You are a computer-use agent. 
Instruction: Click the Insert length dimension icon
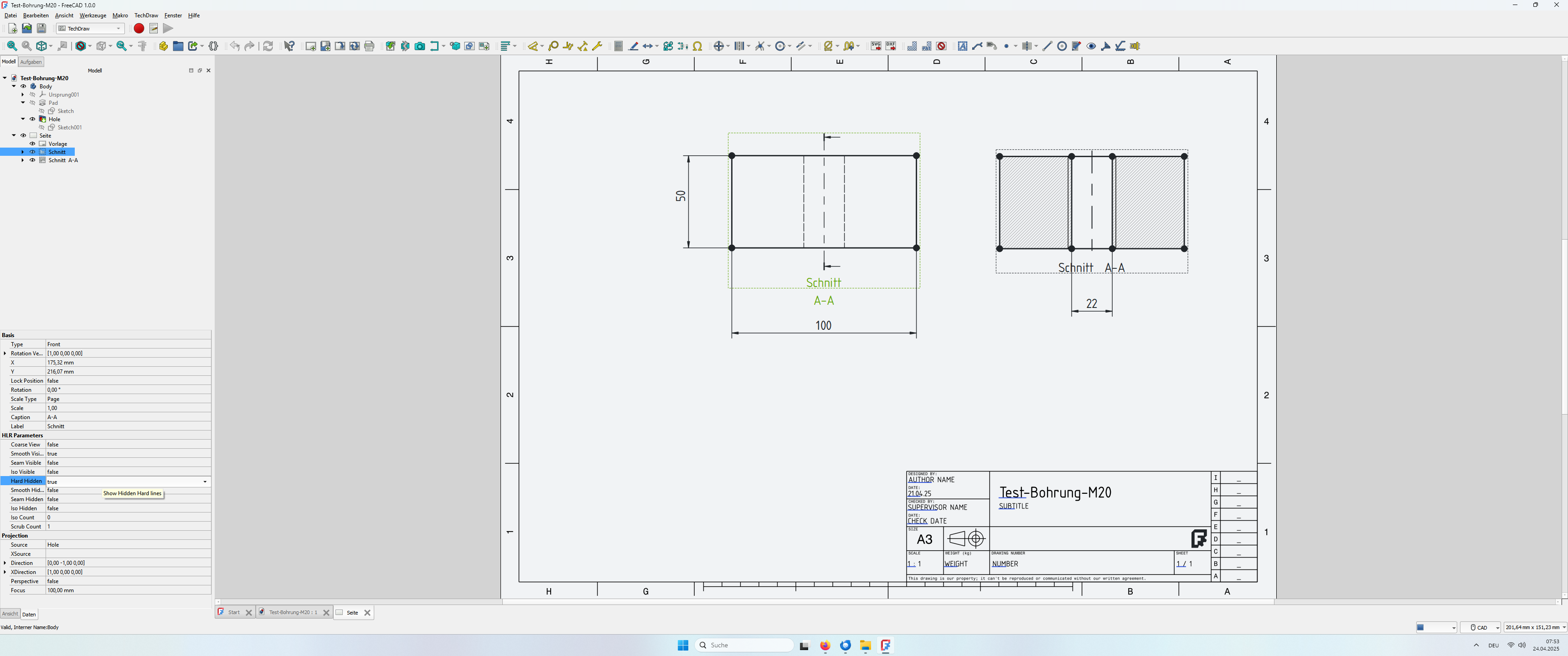pyautogui.click(x=534, y=46)
